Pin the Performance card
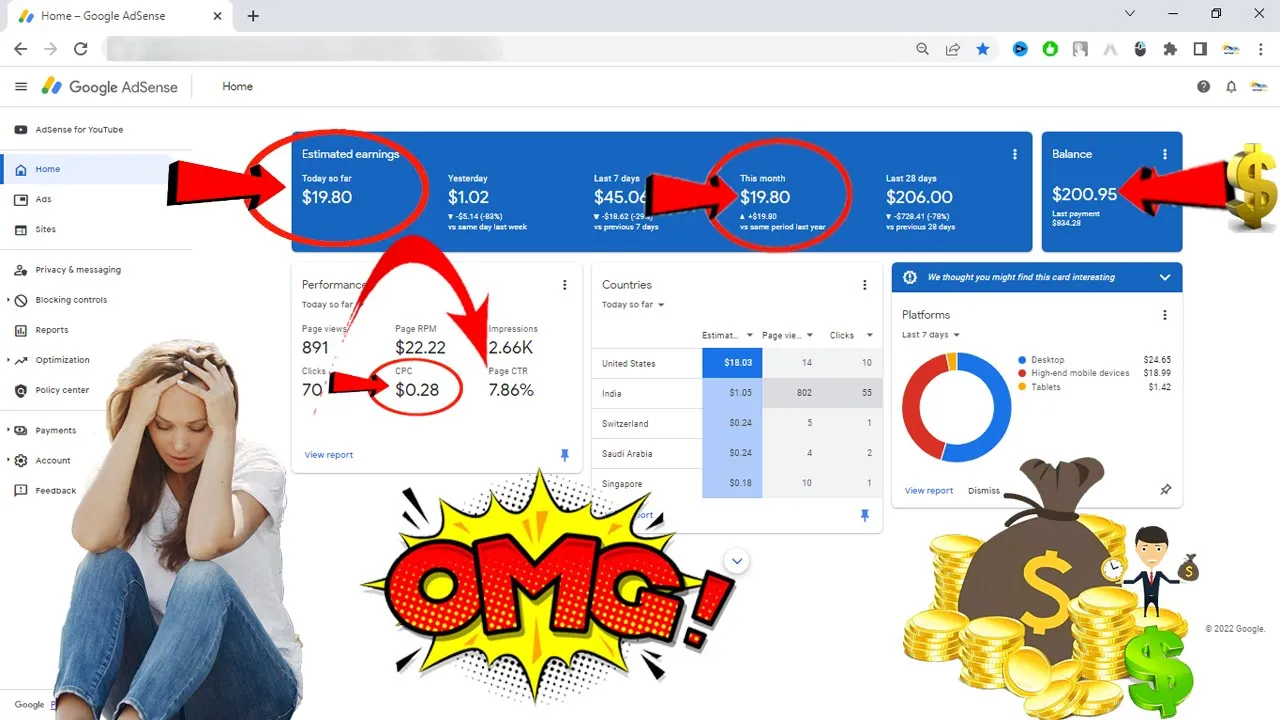The image size is (1280, 720). (x=565, y=455)
